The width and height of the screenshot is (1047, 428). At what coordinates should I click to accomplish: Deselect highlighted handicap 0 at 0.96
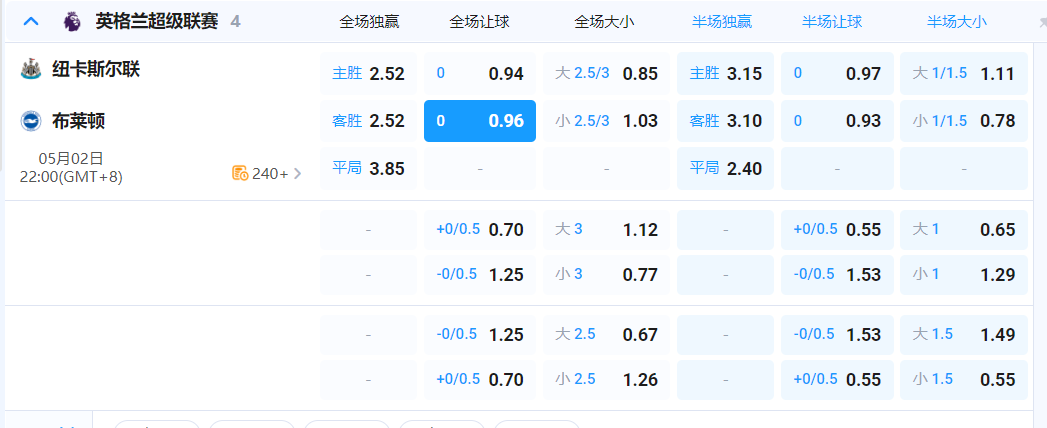pyautogui.click(x=479, y=121)
